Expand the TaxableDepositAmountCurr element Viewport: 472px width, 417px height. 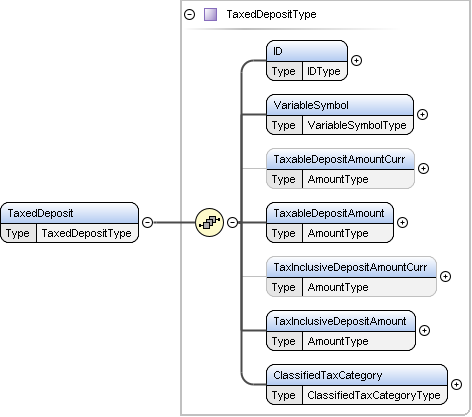coord(423,168)
